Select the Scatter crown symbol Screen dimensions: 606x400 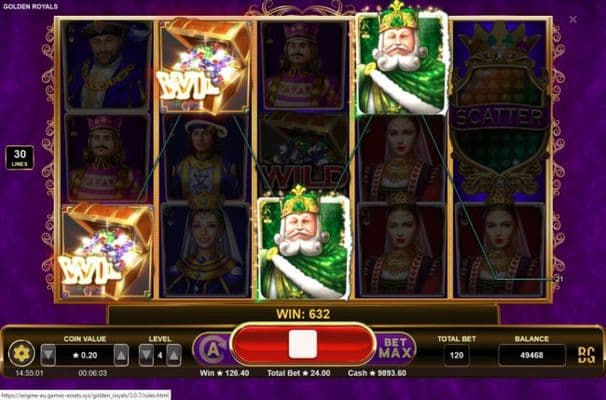[x=500, y=109]
